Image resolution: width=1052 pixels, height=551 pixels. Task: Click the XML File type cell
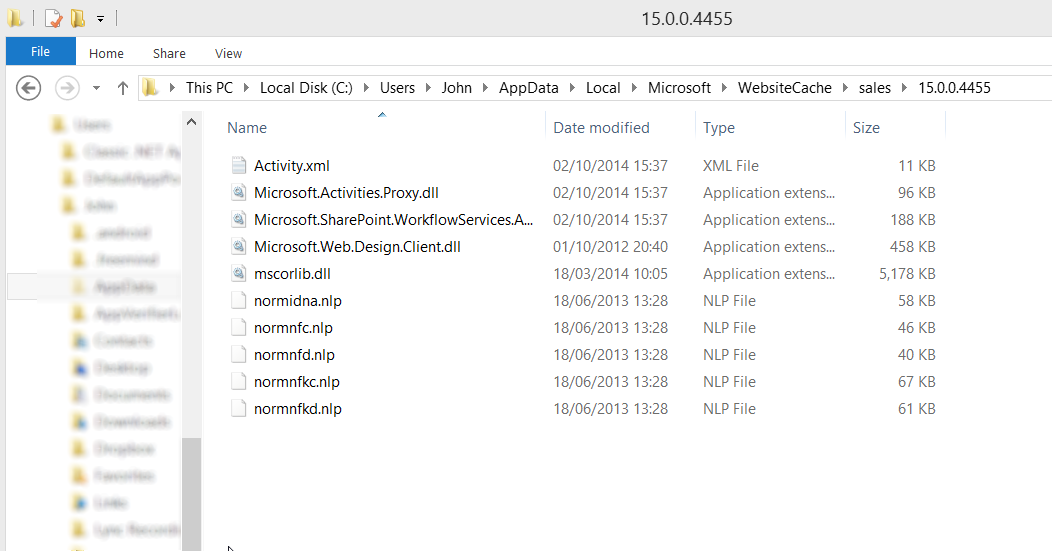pyautogui.click(x=731, y=166)
